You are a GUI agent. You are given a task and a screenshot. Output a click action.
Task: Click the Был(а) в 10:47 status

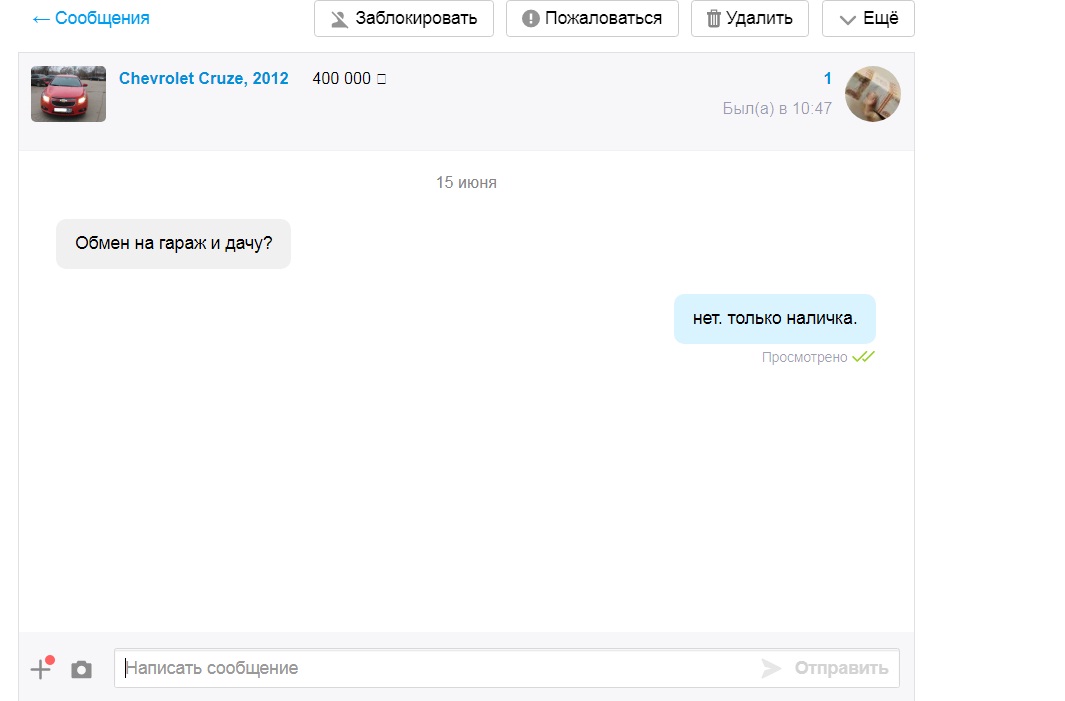pos(777,109)
